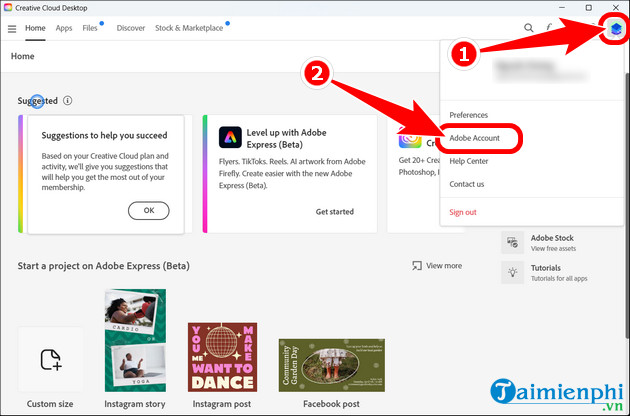Screen dimensions: 630x416
Task: Open the hamburger menu icon
Action: [x=12, y=29]
